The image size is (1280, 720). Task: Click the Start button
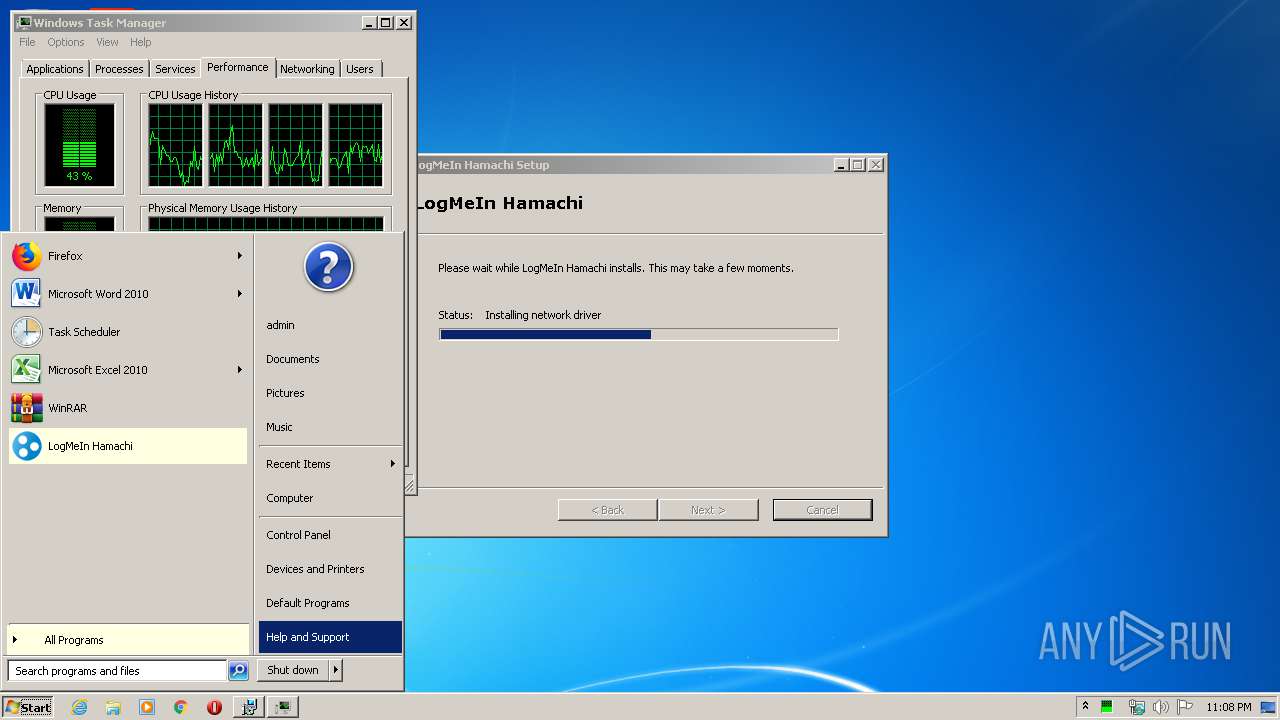click(28, 707)
